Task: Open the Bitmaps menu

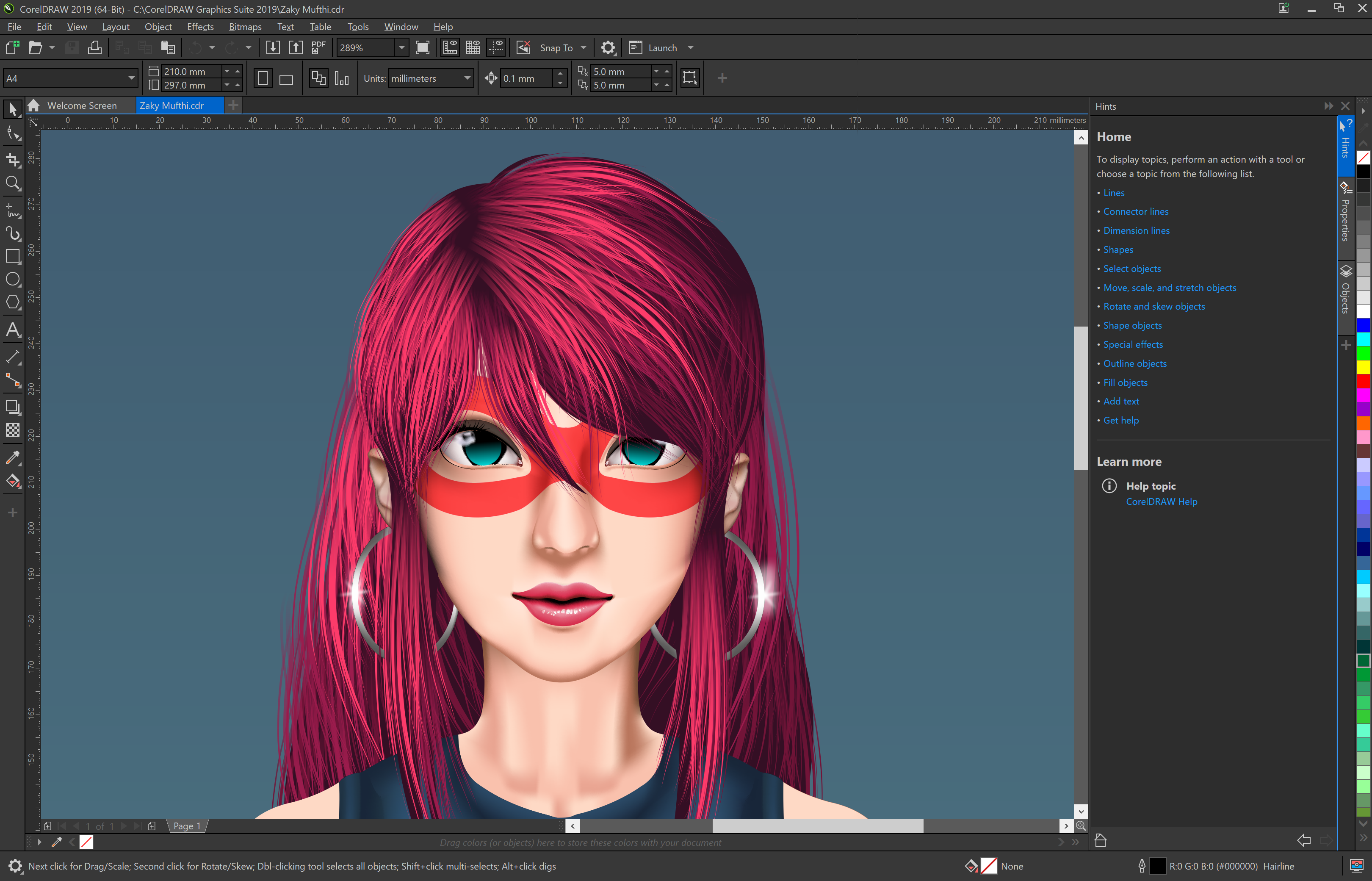Action: (x=245, y=26)
